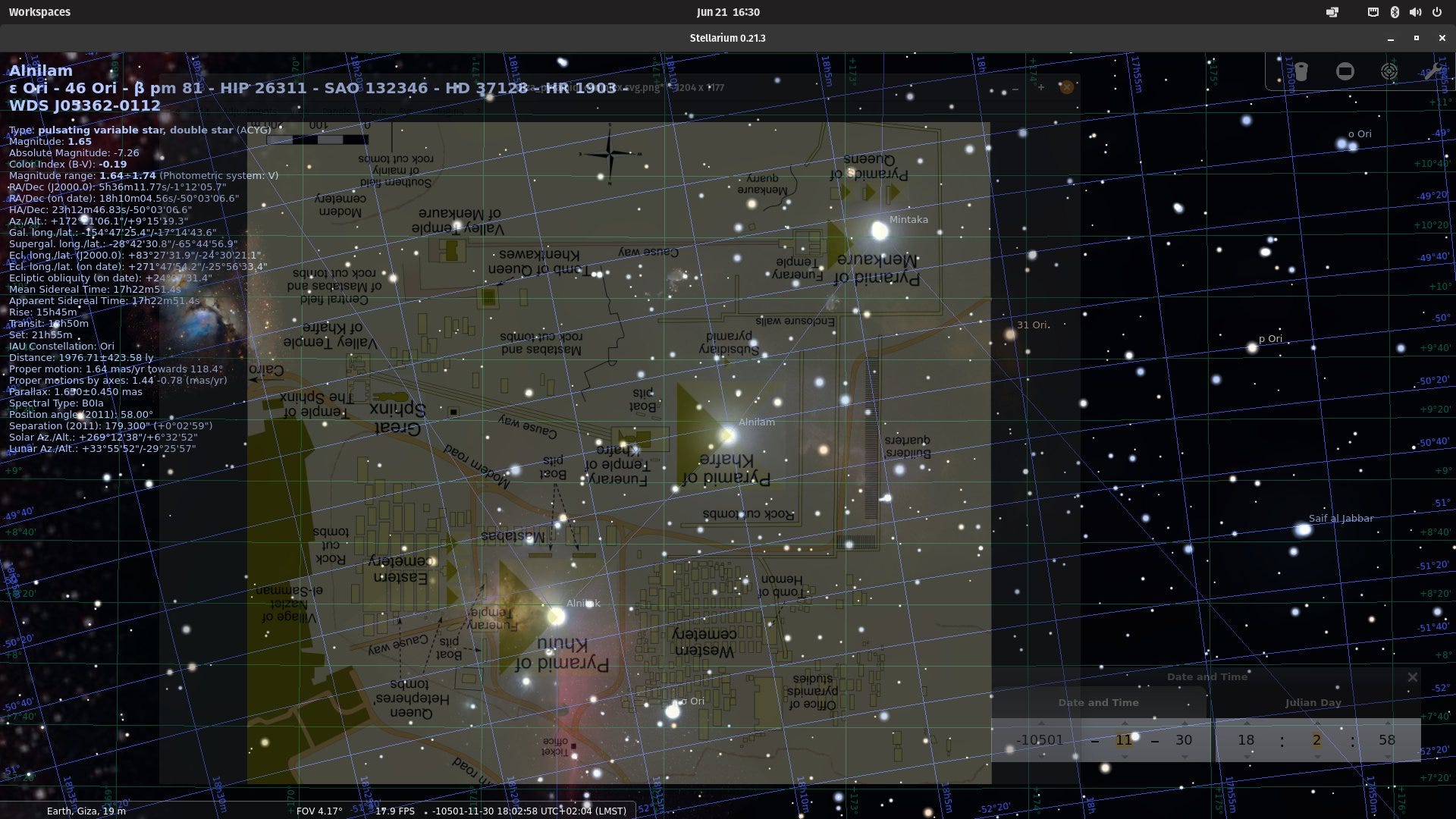This screenshot has width=1456, height=819.
Task: Click the plus button on overlay window
Action: (1040, 87)
